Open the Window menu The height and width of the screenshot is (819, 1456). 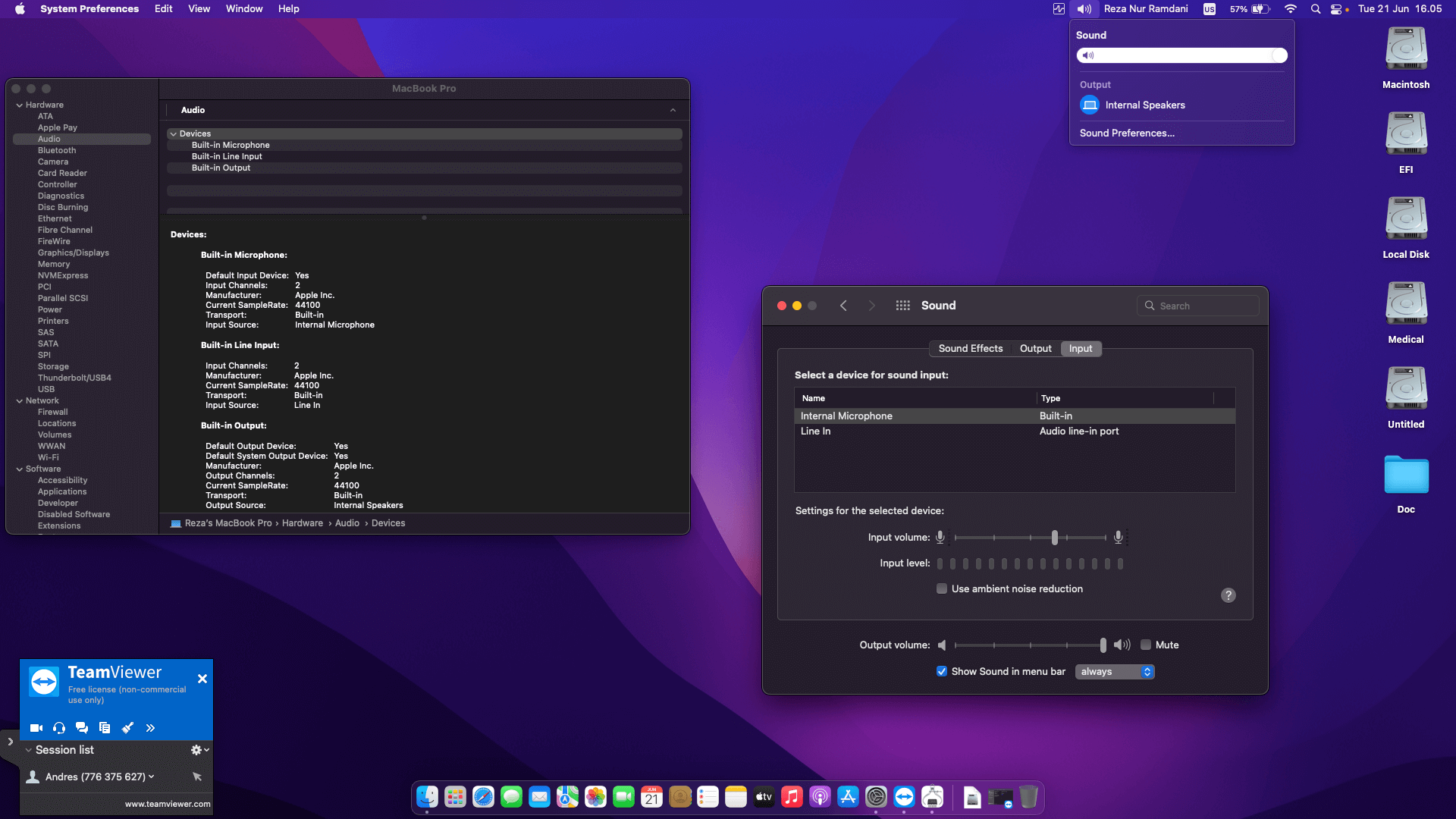[243, 8]
